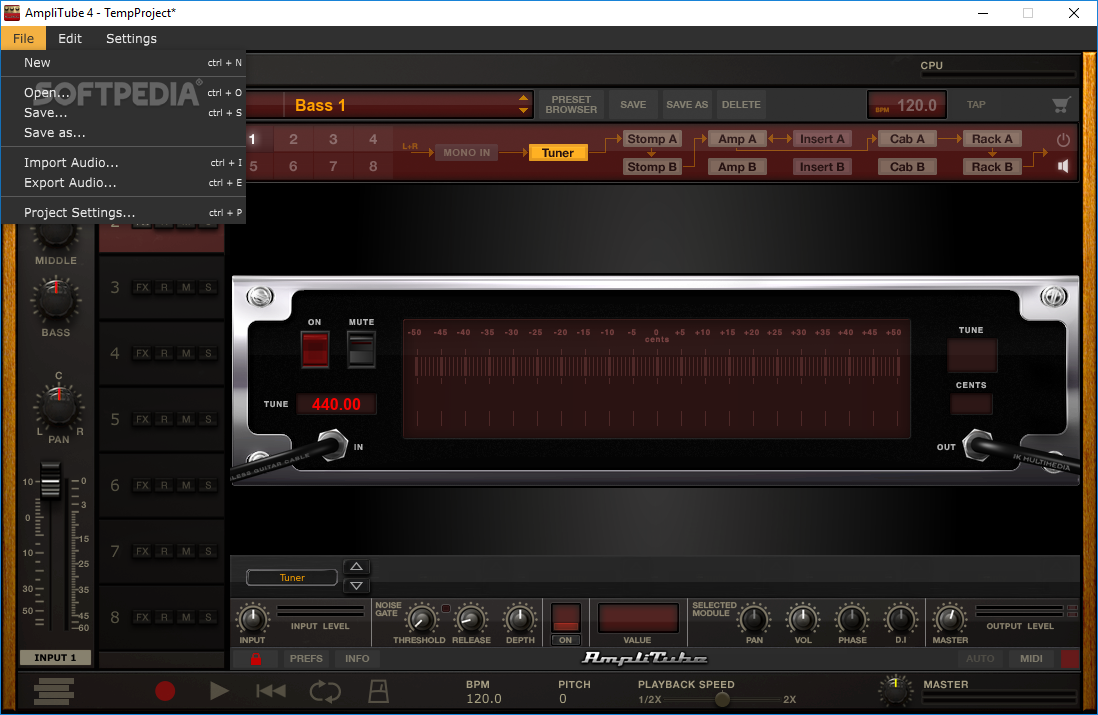Click the channel volume fader handle
The height and width of the screenshot is (715, 1098).
coord(50,480)
